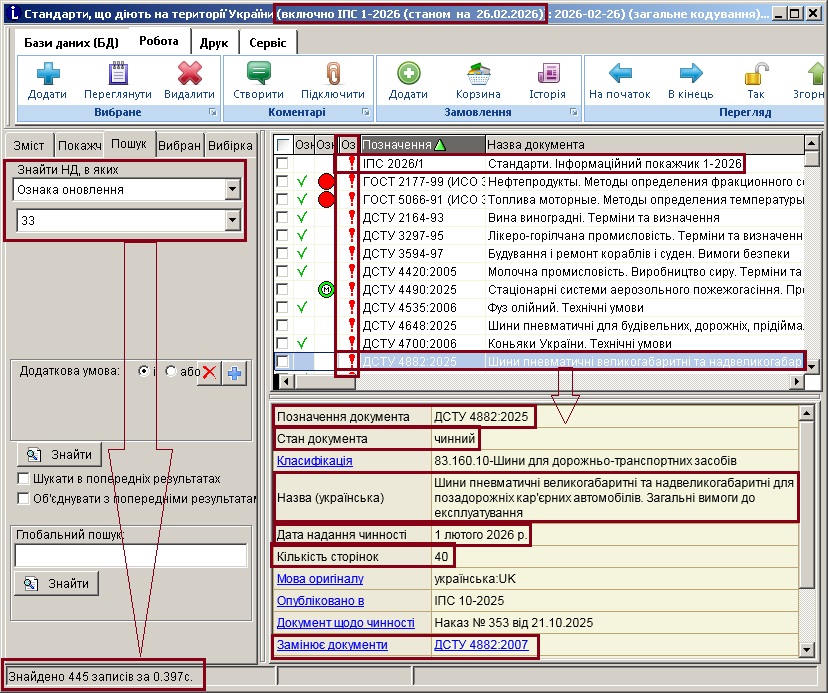Switch to the Друк ribbon tab
Screen dimensions: 828x693
click(x=213, y=43)
